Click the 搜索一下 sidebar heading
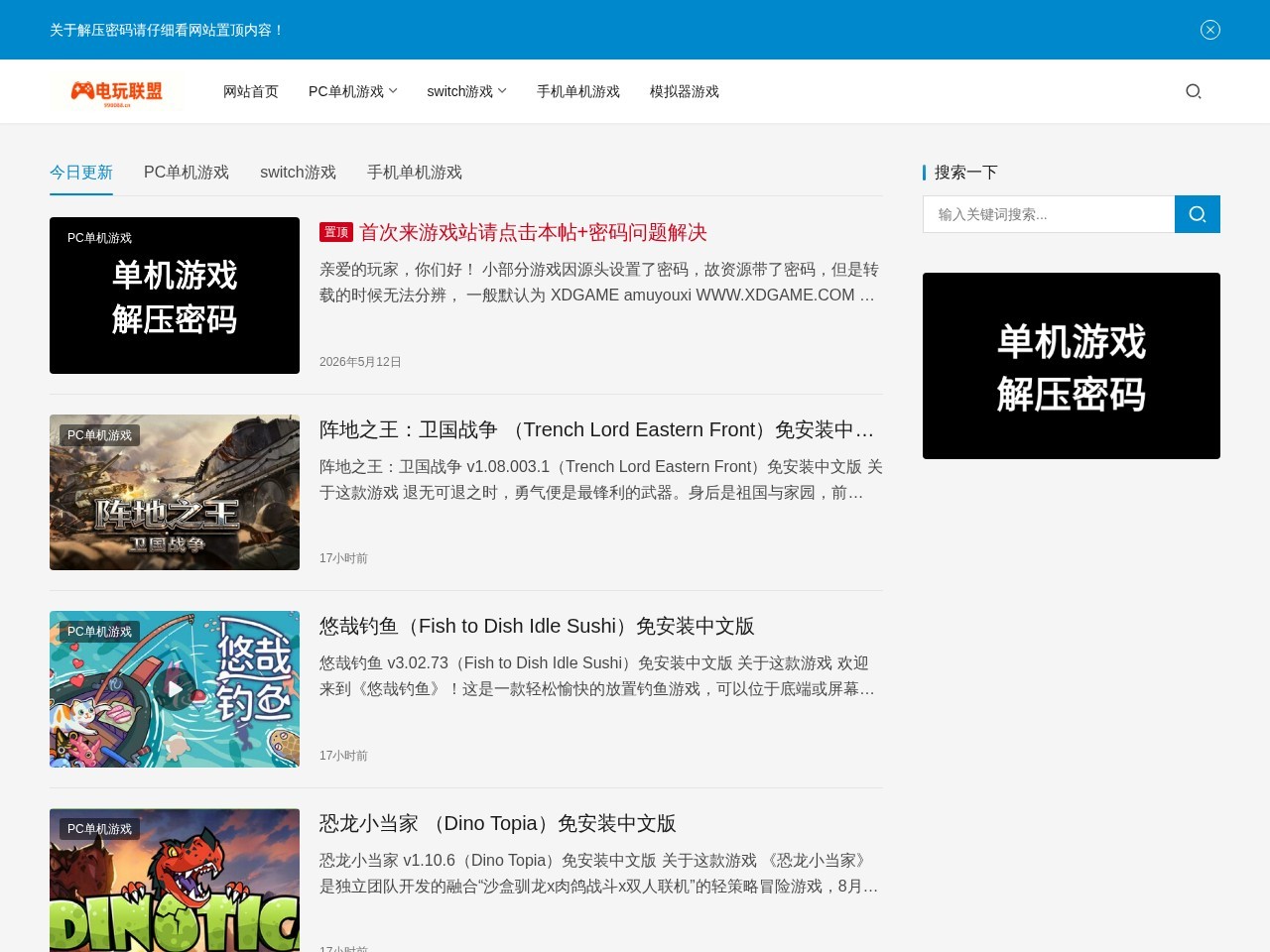Viewport: 1270px width, 952px height. tap(966, 173)
